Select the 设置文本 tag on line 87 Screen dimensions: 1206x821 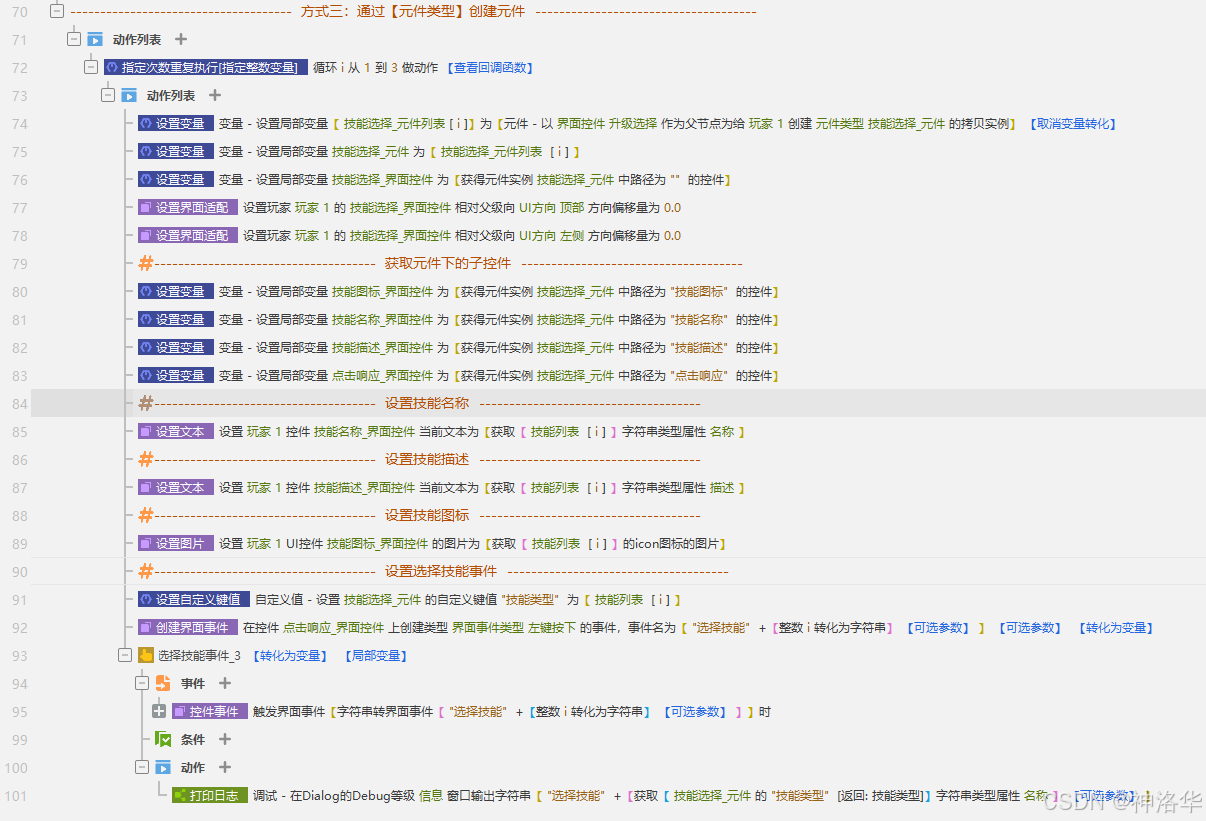[176, 487]
